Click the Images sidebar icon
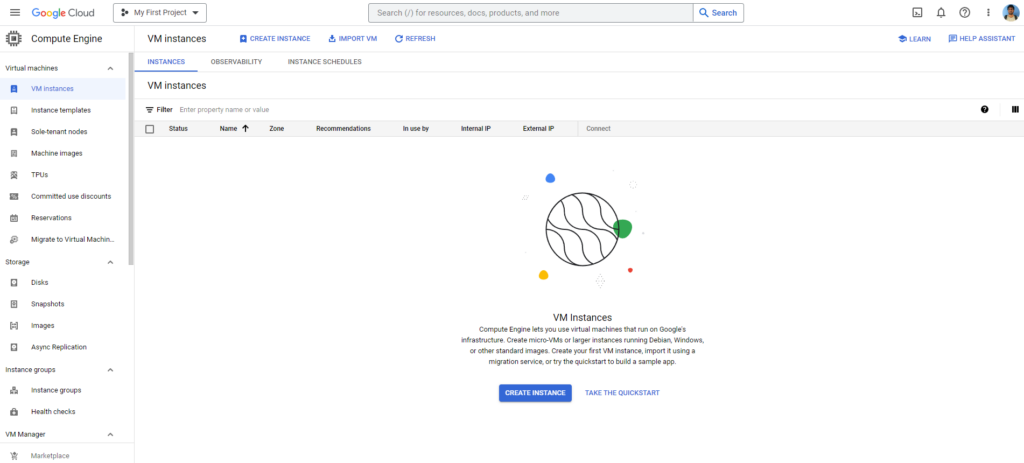1024x463 pixels. [x=14, y=326]
